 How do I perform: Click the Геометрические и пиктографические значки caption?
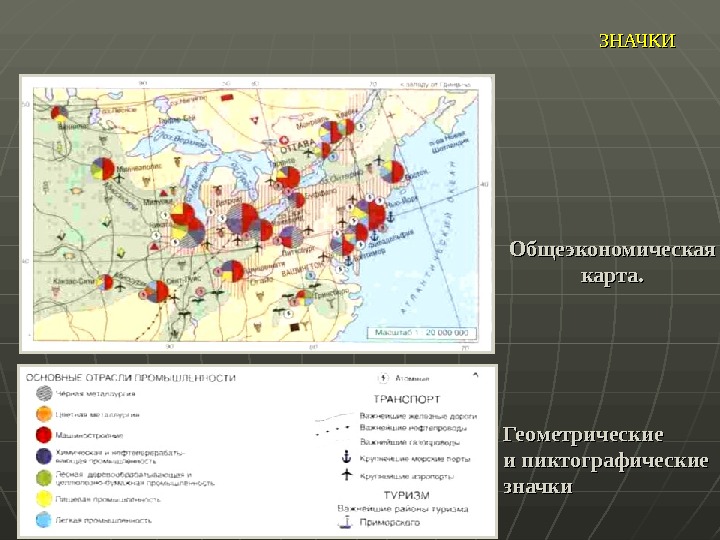tap(606, 460)
